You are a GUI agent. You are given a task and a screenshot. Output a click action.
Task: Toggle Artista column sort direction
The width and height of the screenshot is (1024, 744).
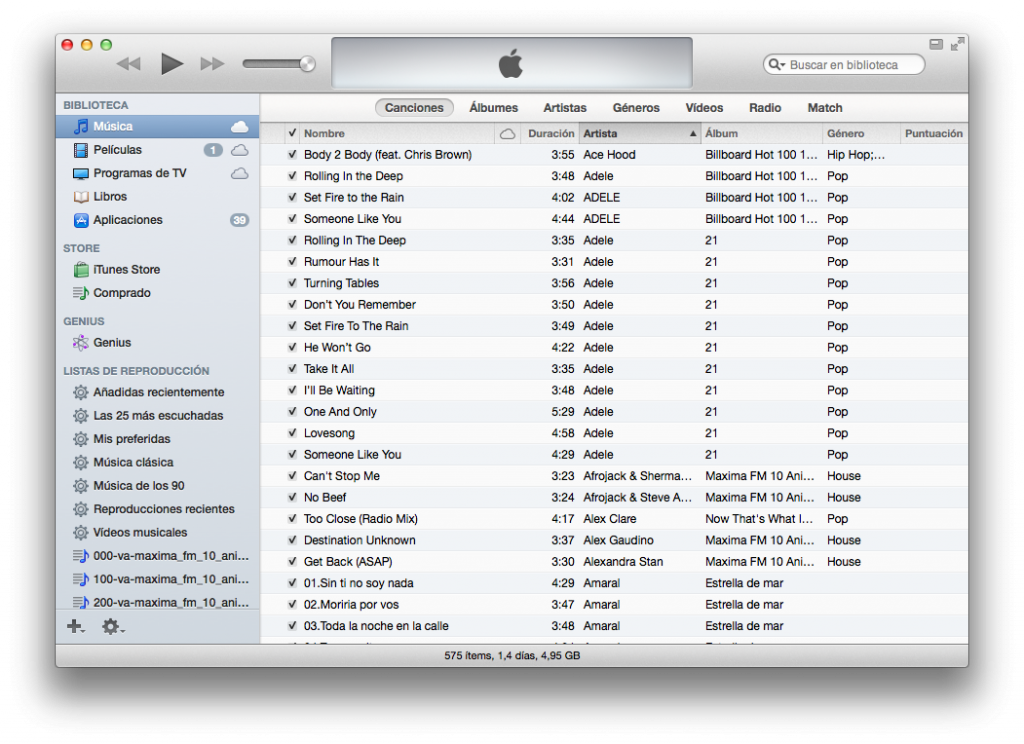pos(640,134)
